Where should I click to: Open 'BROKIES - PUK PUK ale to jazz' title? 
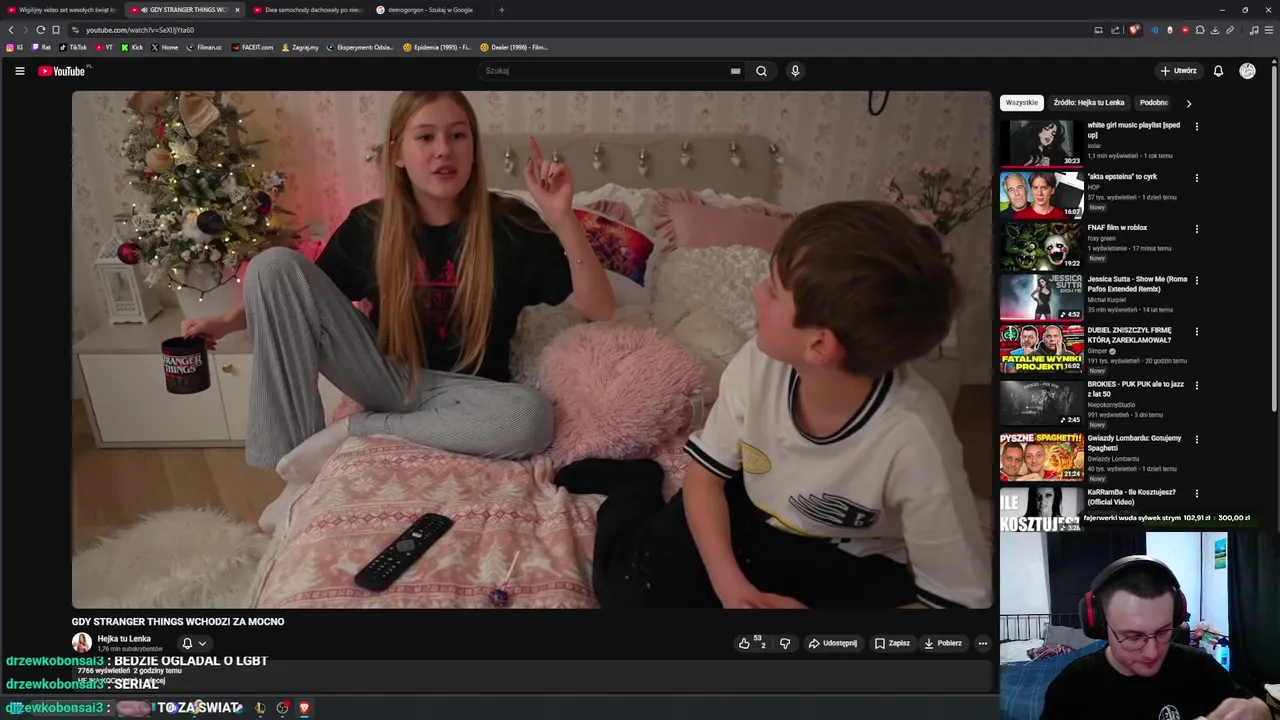click(1135, 389)
